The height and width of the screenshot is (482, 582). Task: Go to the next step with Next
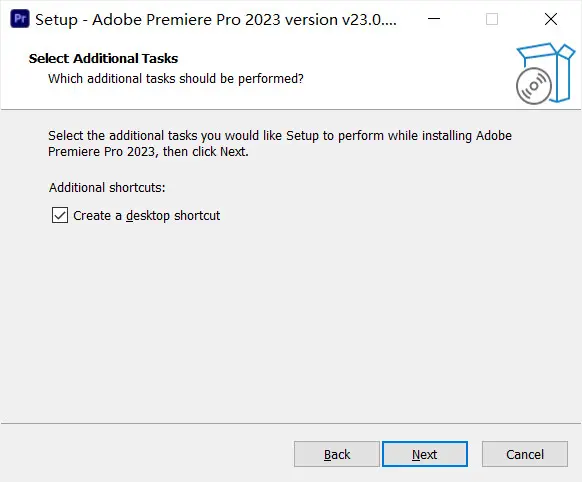point(425,454)
